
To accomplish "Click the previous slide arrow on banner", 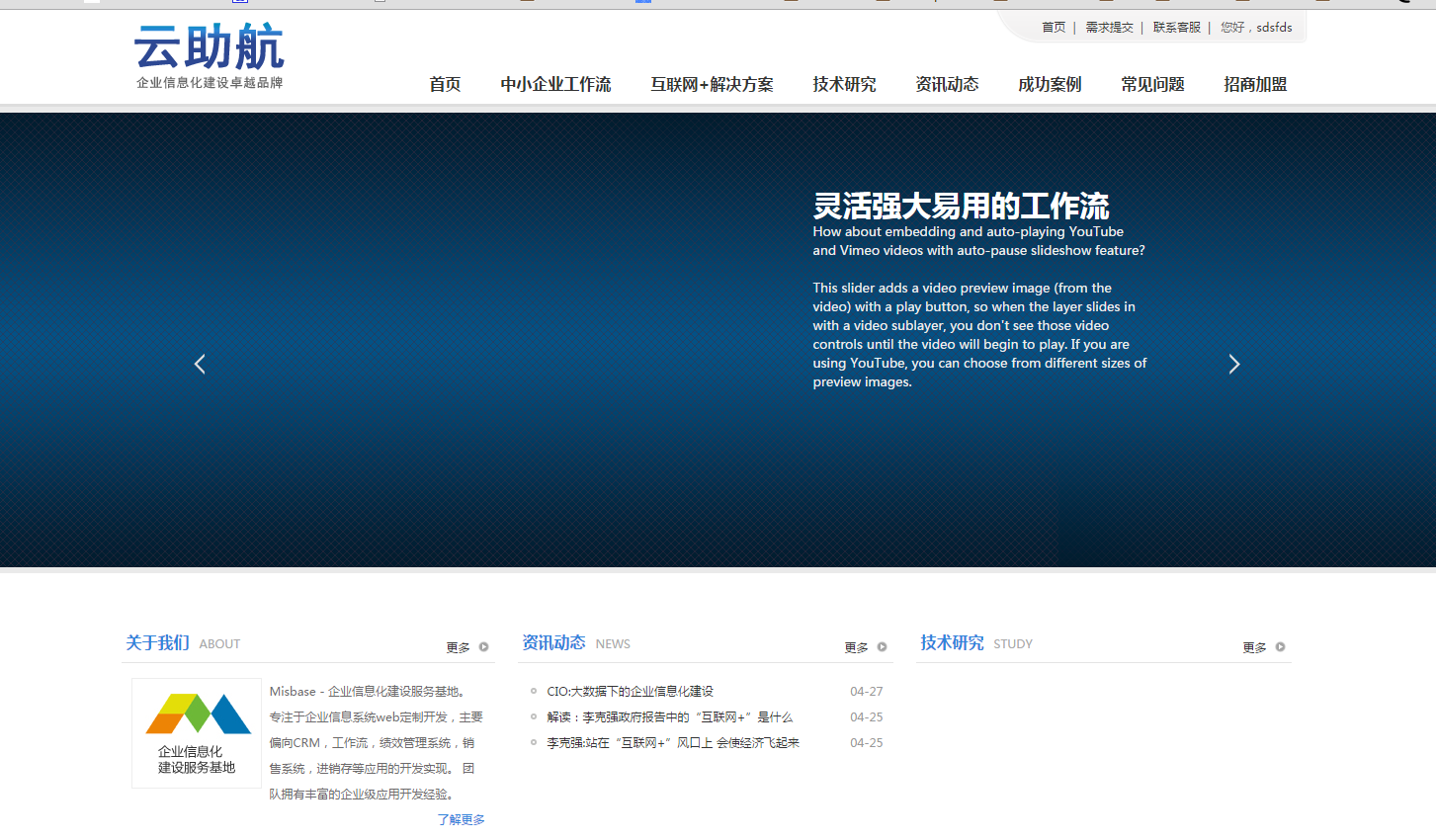I will point(200,365).
